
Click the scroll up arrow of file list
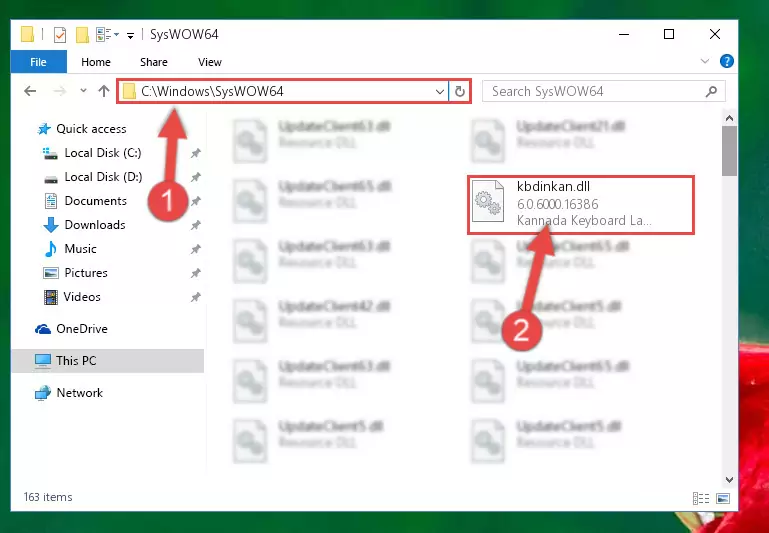(x=729, y=119)
